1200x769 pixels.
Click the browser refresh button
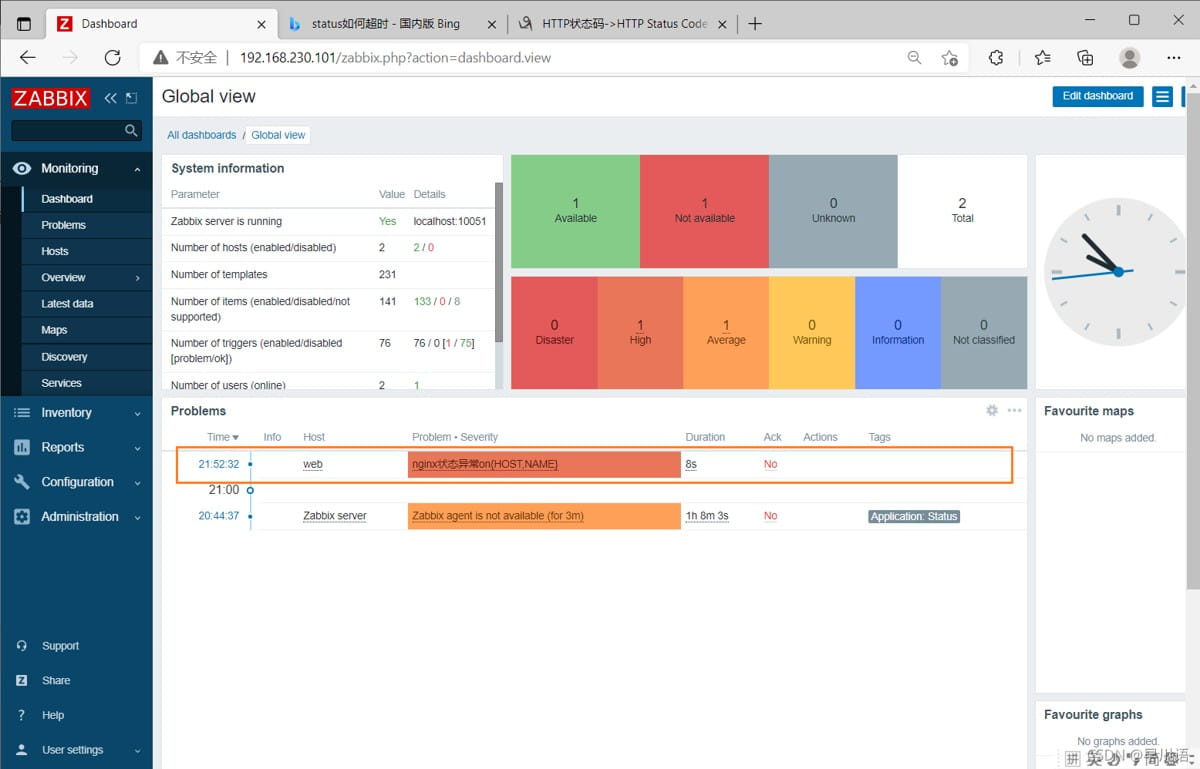pos(112,58)
